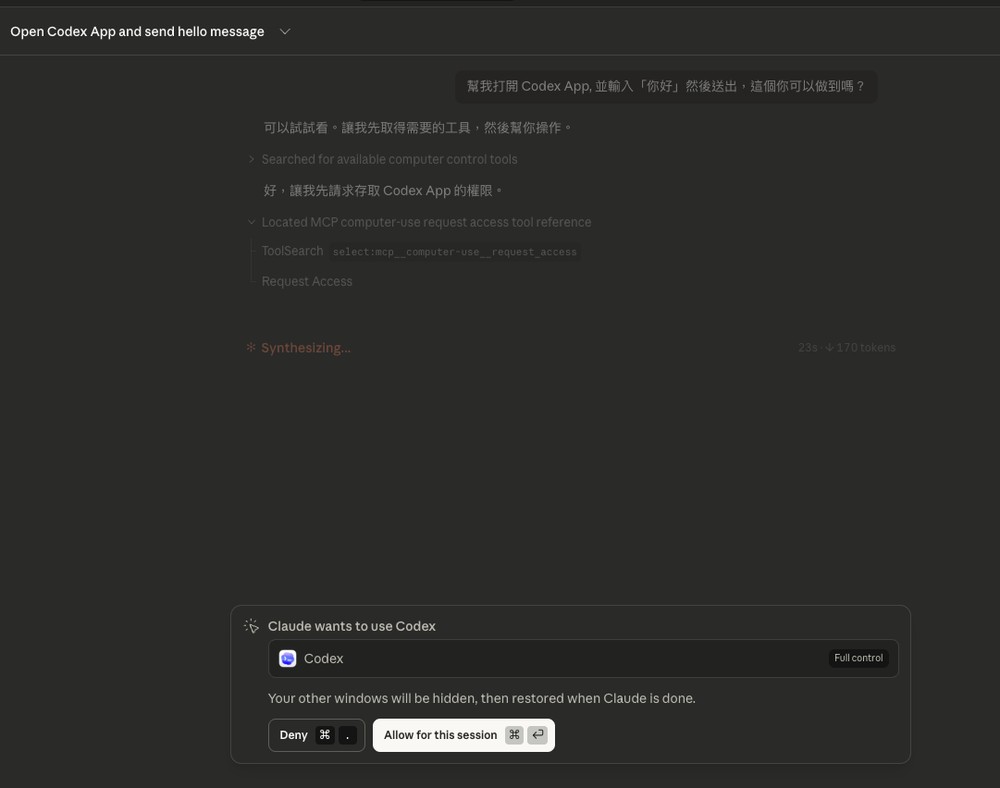Open the conversation title dropdown chevron
Screen dimensions: 1000x788
(x=285, y=31)
